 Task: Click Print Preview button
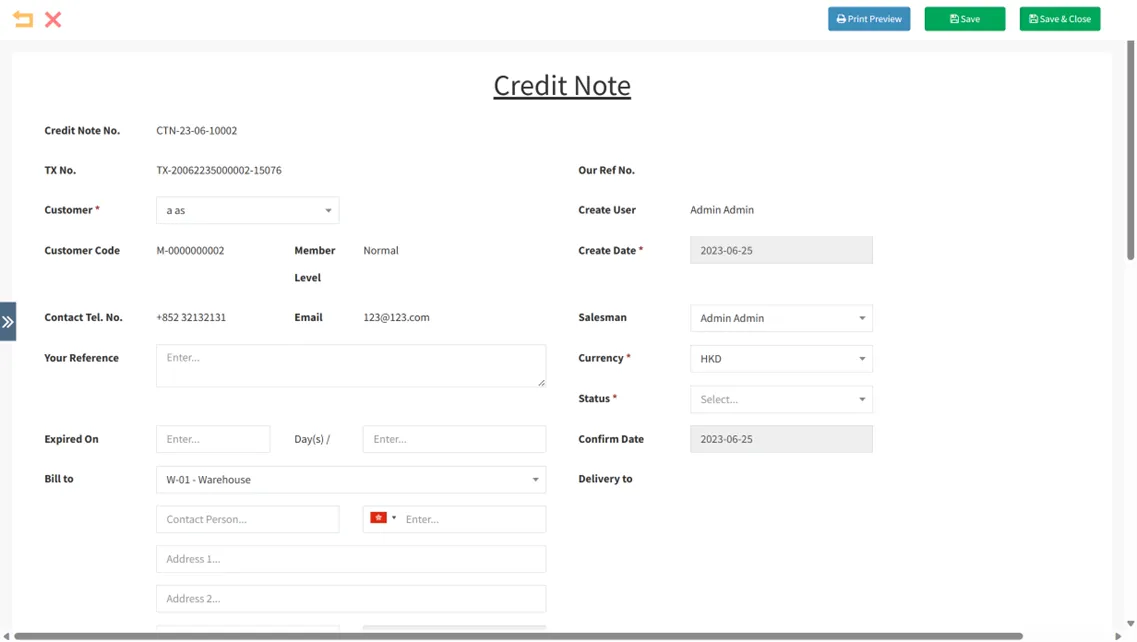coord(868,19)
